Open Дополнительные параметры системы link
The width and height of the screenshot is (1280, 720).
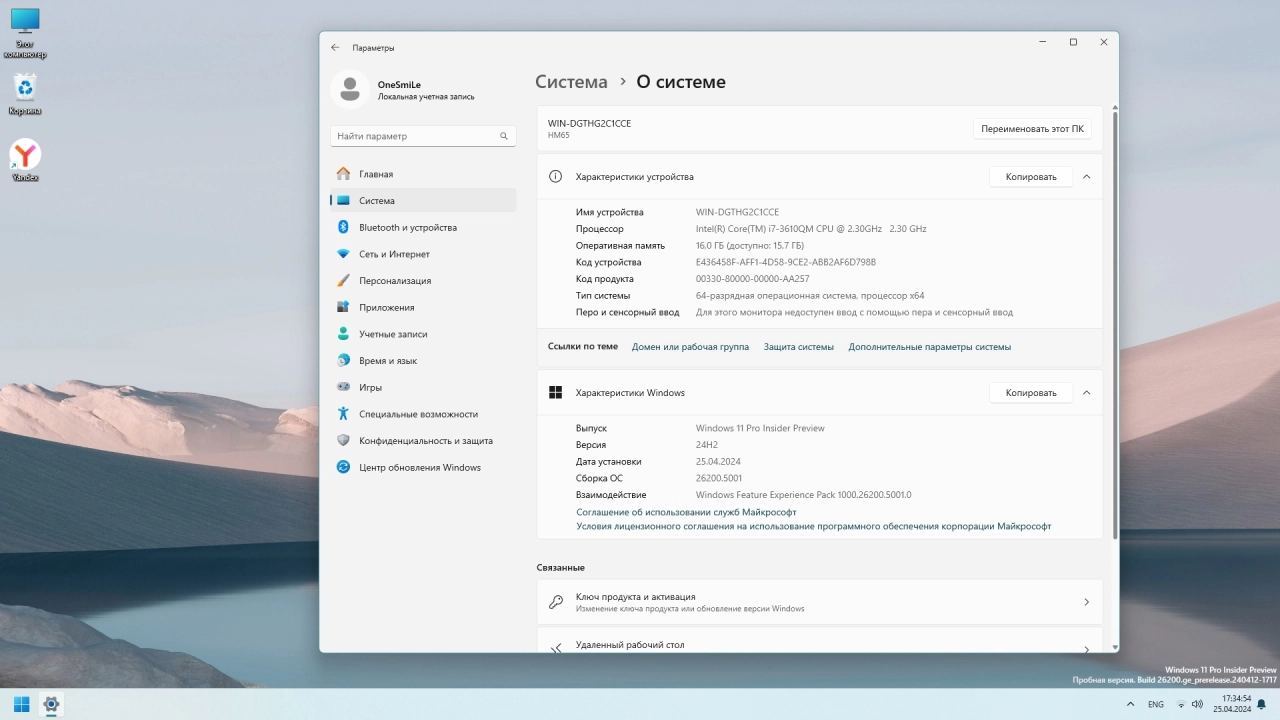(930, 347)
